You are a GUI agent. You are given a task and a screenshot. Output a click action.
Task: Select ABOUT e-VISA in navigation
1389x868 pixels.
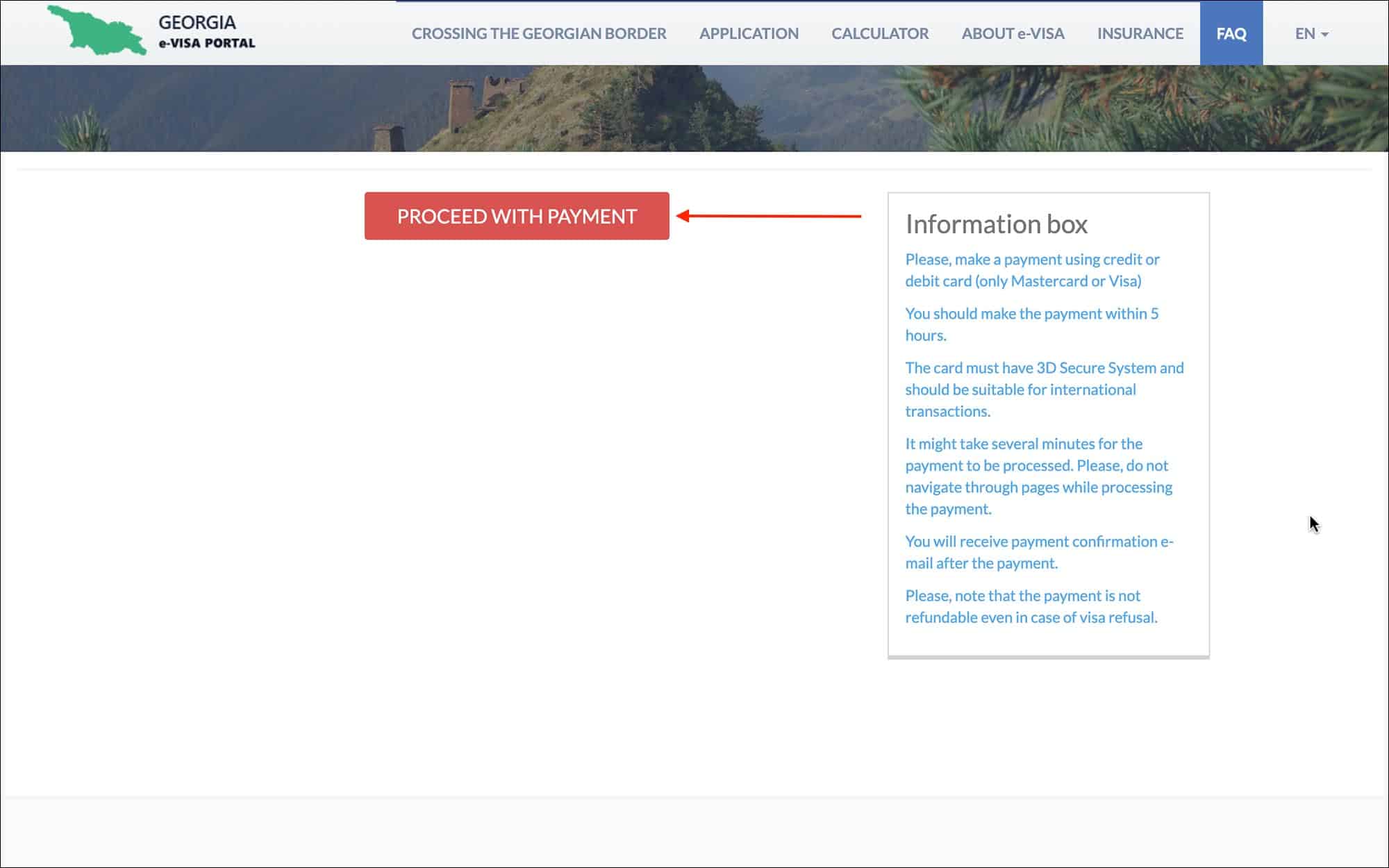coord(1013,33)
